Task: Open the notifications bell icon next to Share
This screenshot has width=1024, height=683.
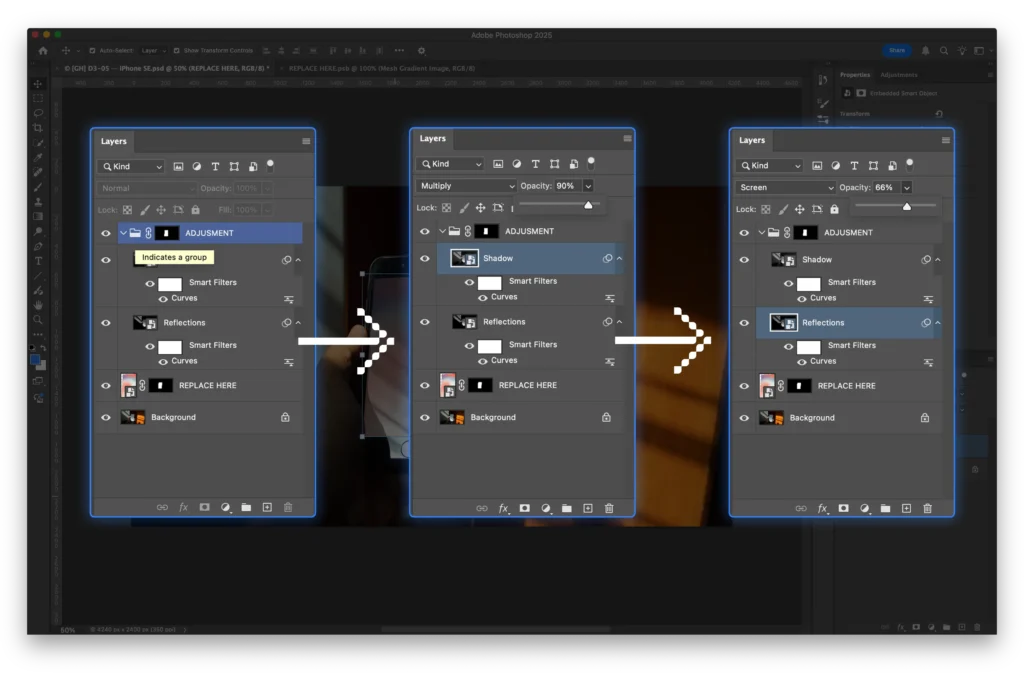Action: point(925,50)
